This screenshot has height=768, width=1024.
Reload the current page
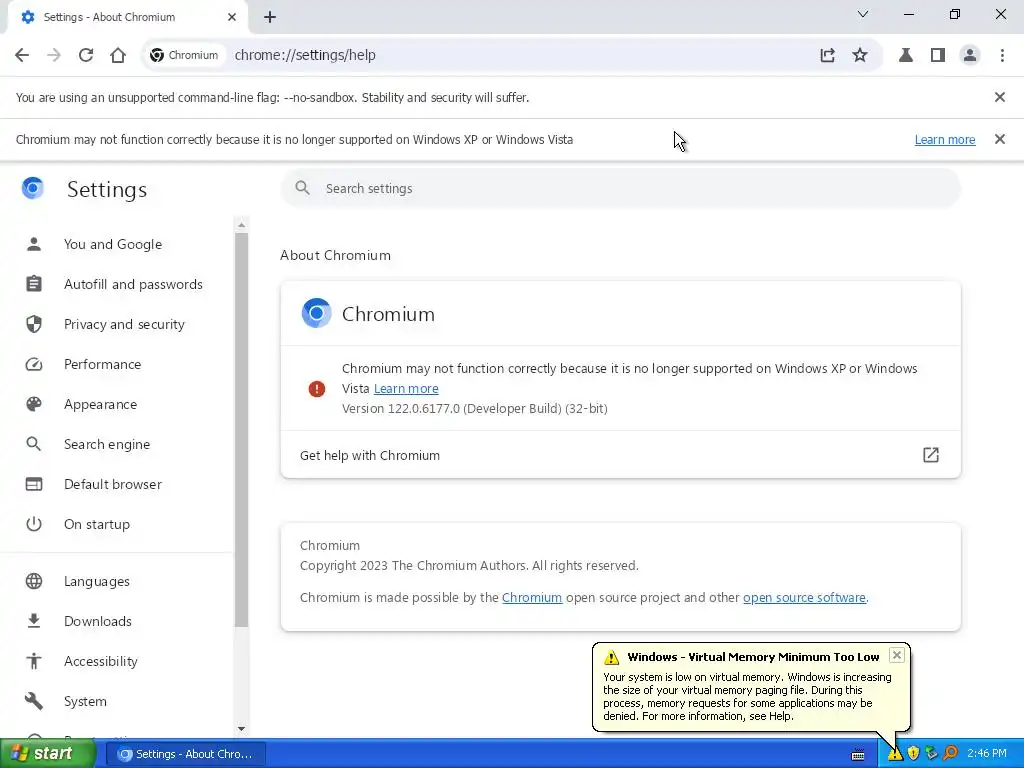point(86,55)
